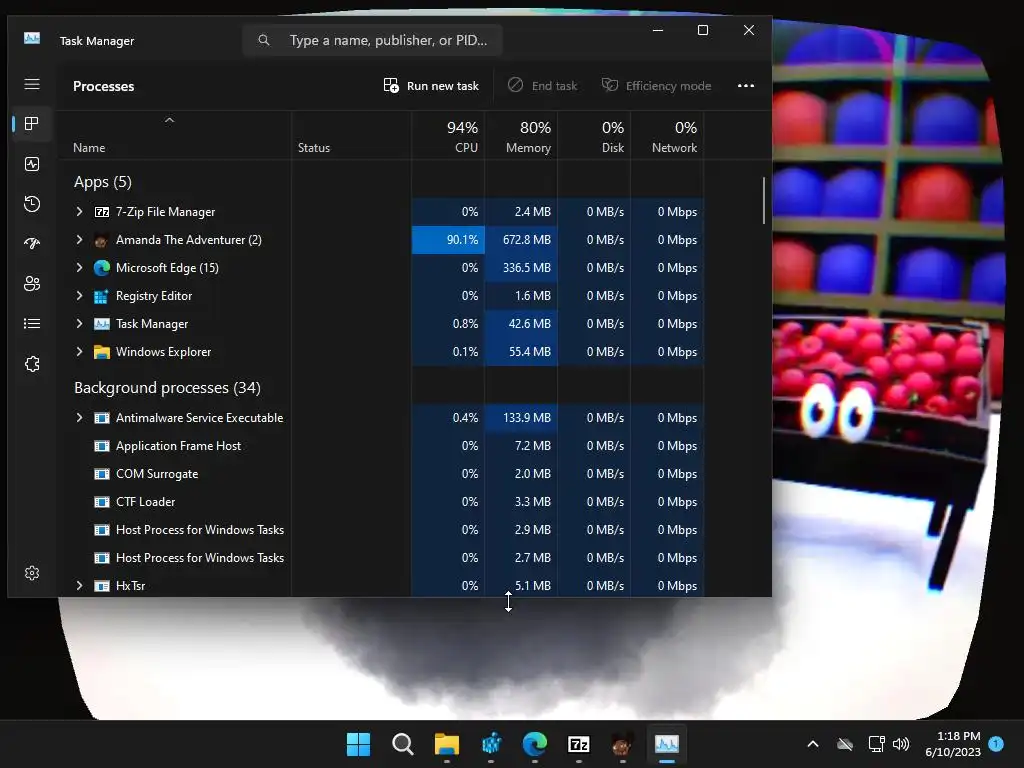The image size is (1024, 768).
Task: Select the Apps (5) group heading
Action: pos(103,182)
